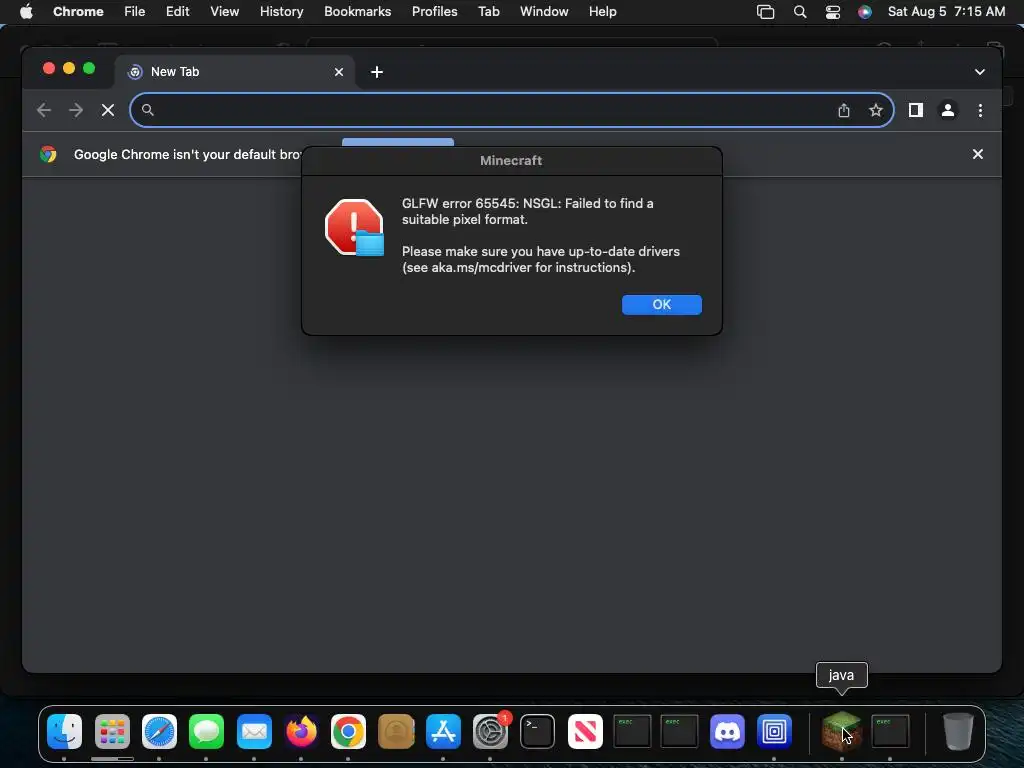Click the exec icon left of Discord

coord(679,731)
